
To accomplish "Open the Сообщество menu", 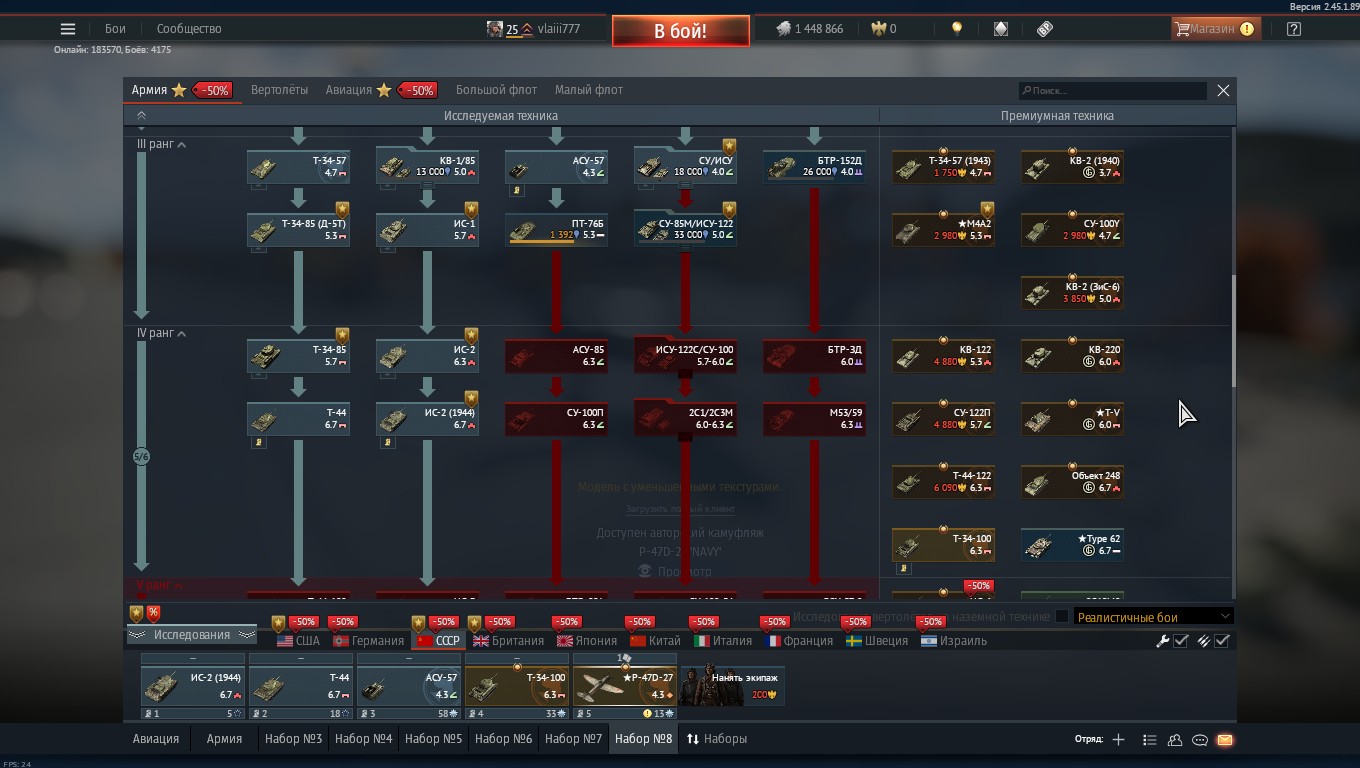I will coord(189,29).
